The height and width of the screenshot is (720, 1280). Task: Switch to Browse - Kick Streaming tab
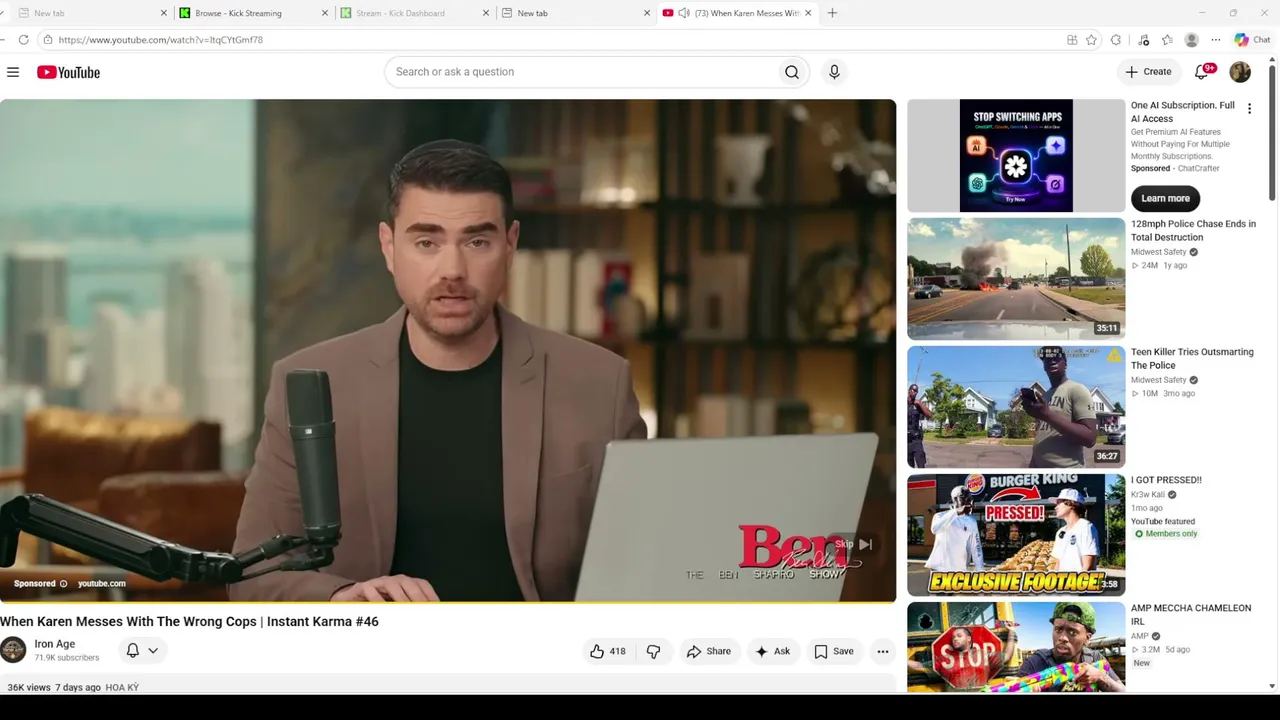[x=254, y=13]
